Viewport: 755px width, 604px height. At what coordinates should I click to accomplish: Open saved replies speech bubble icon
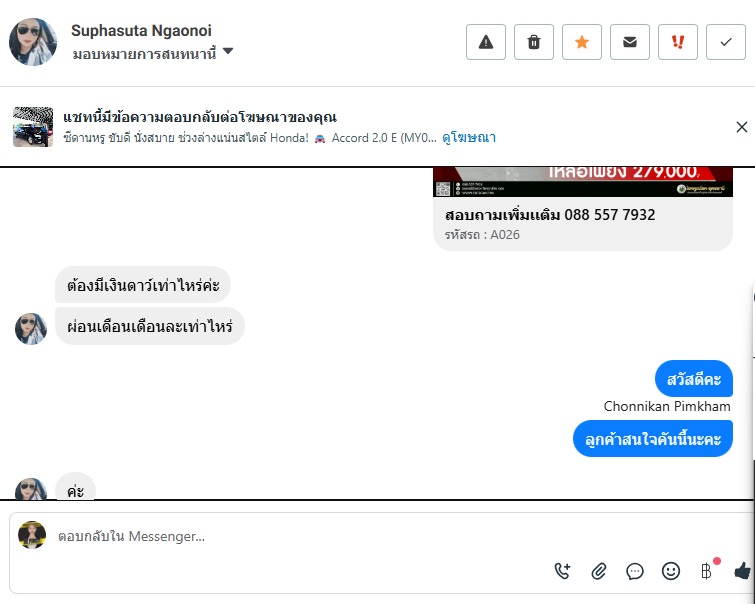(635, 571)
